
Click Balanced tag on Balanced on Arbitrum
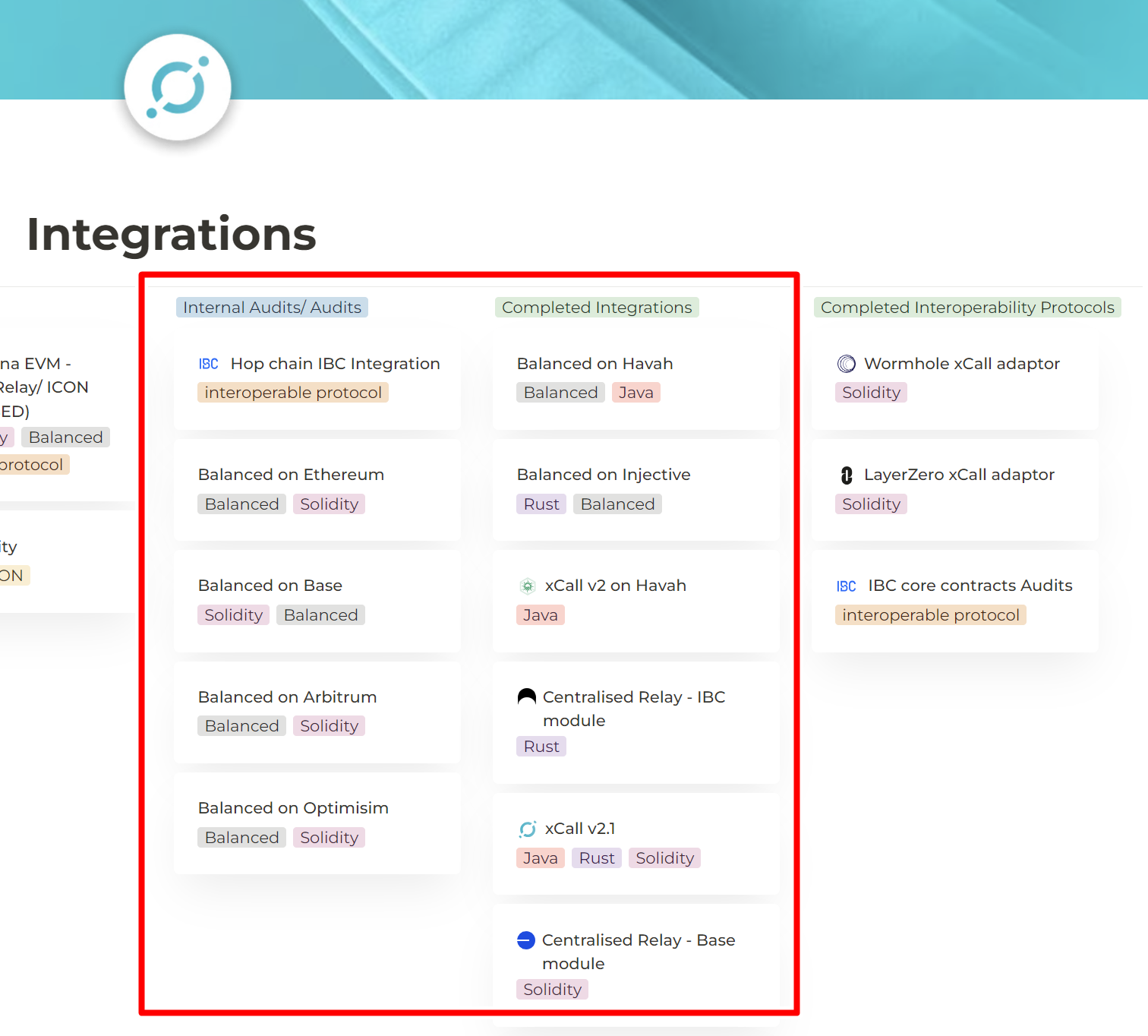[242, 726]
